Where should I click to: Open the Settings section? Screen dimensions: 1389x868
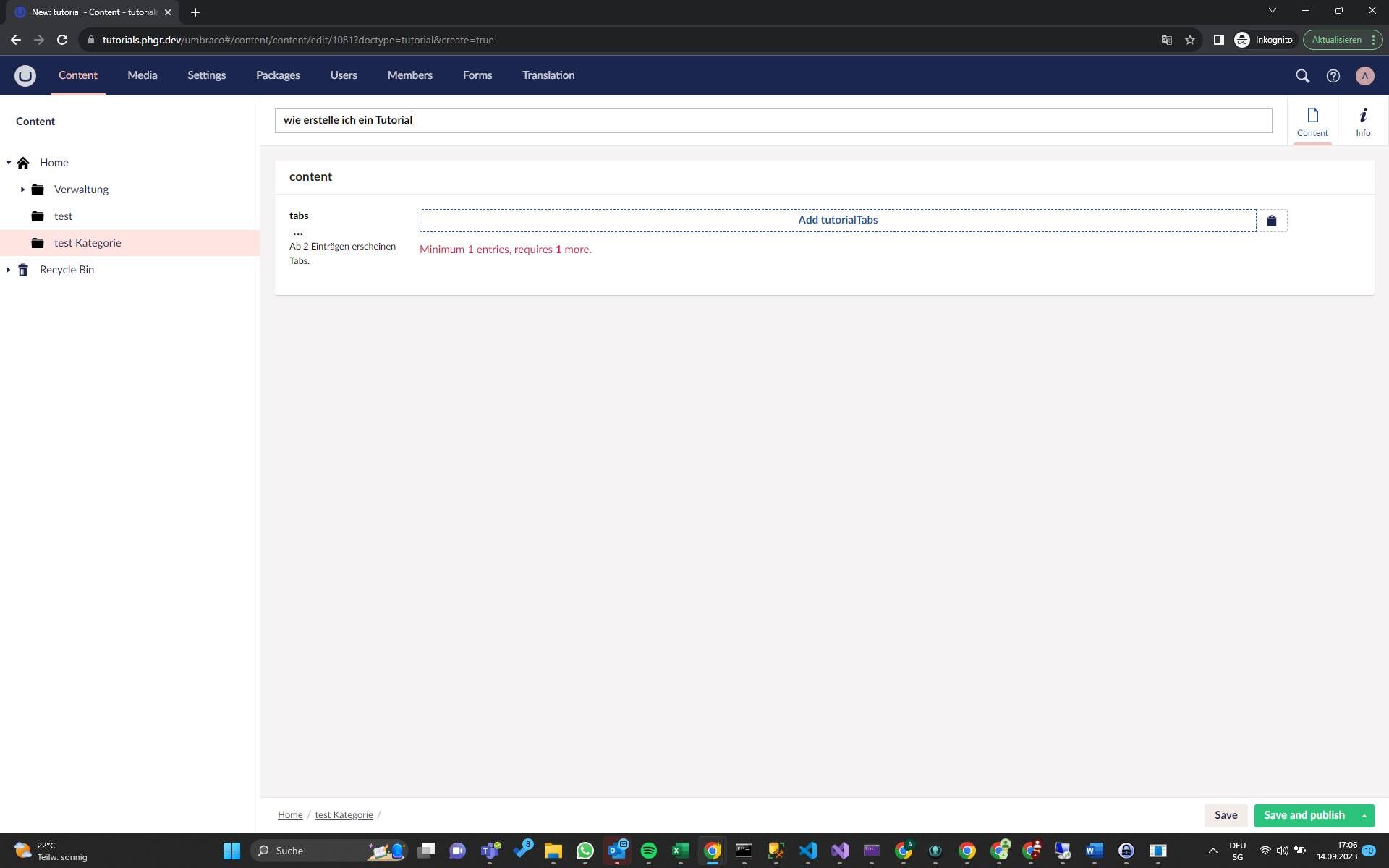click(206, 75)
